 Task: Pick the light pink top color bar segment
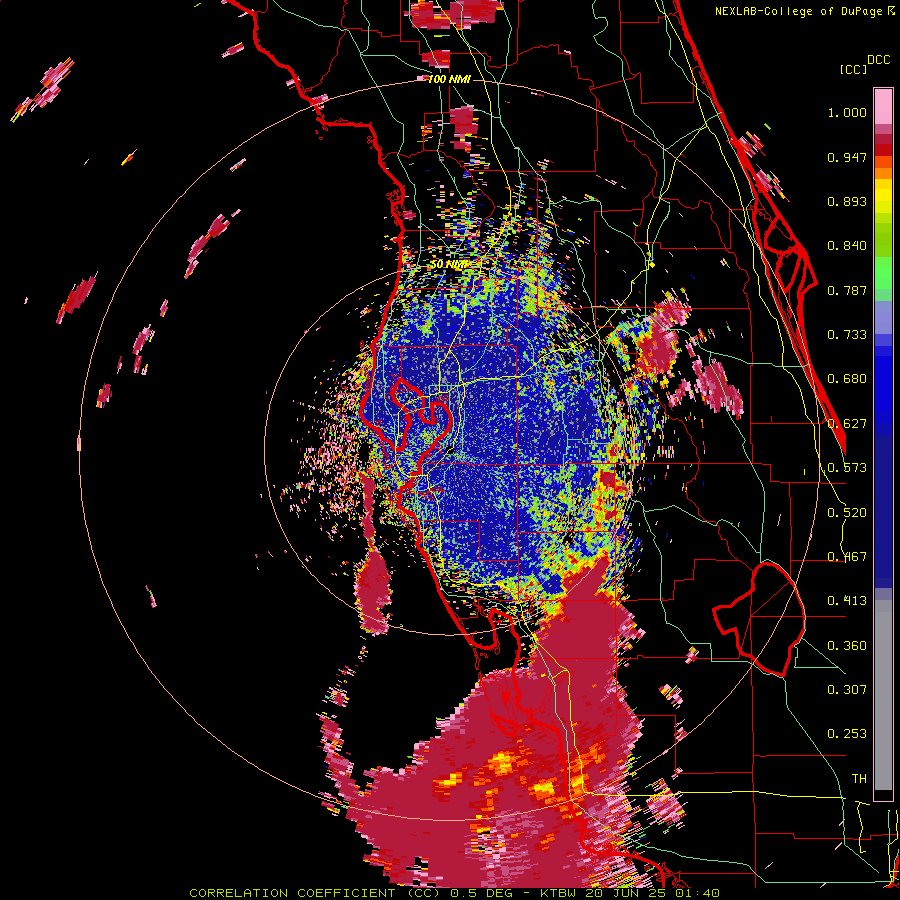tap(883, 106)
